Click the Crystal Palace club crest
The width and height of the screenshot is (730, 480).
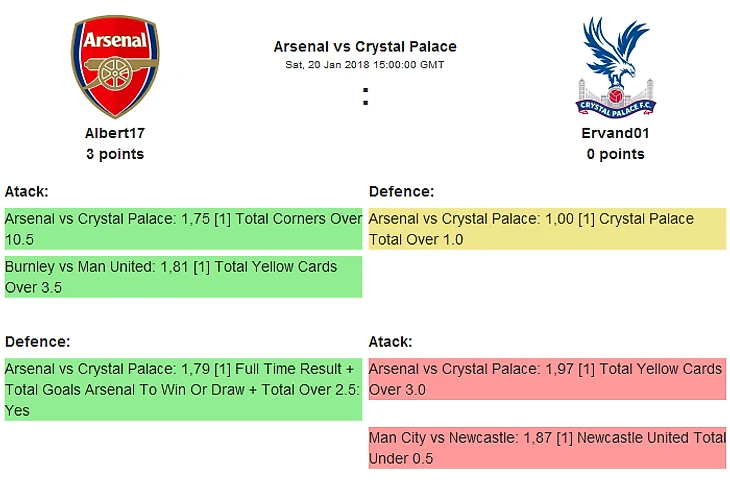click(615, 67)
